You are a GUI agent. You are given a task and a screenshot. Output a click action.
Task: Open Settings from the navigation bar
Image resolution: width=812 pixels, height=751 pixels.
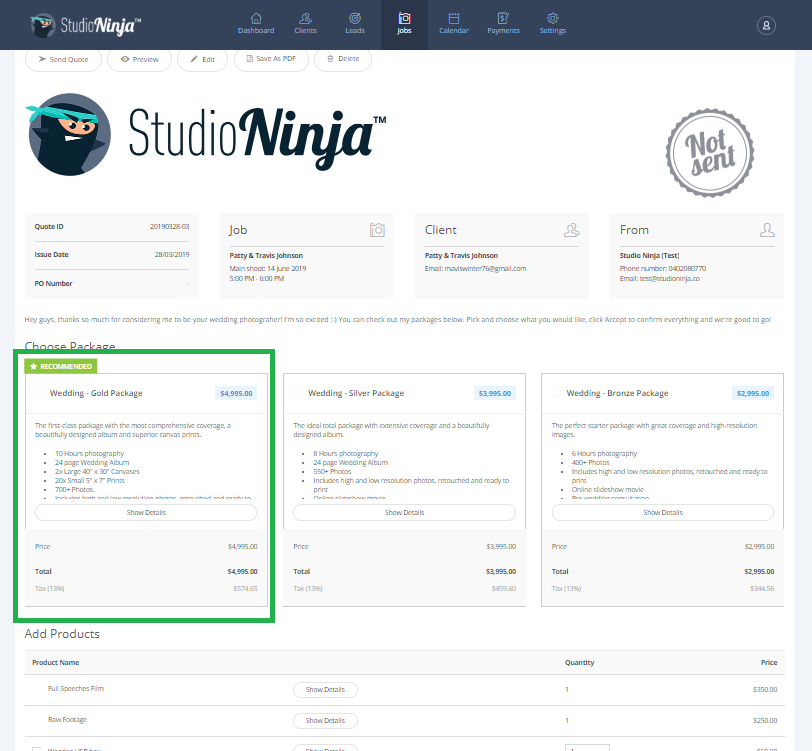[x=553, y=24]
